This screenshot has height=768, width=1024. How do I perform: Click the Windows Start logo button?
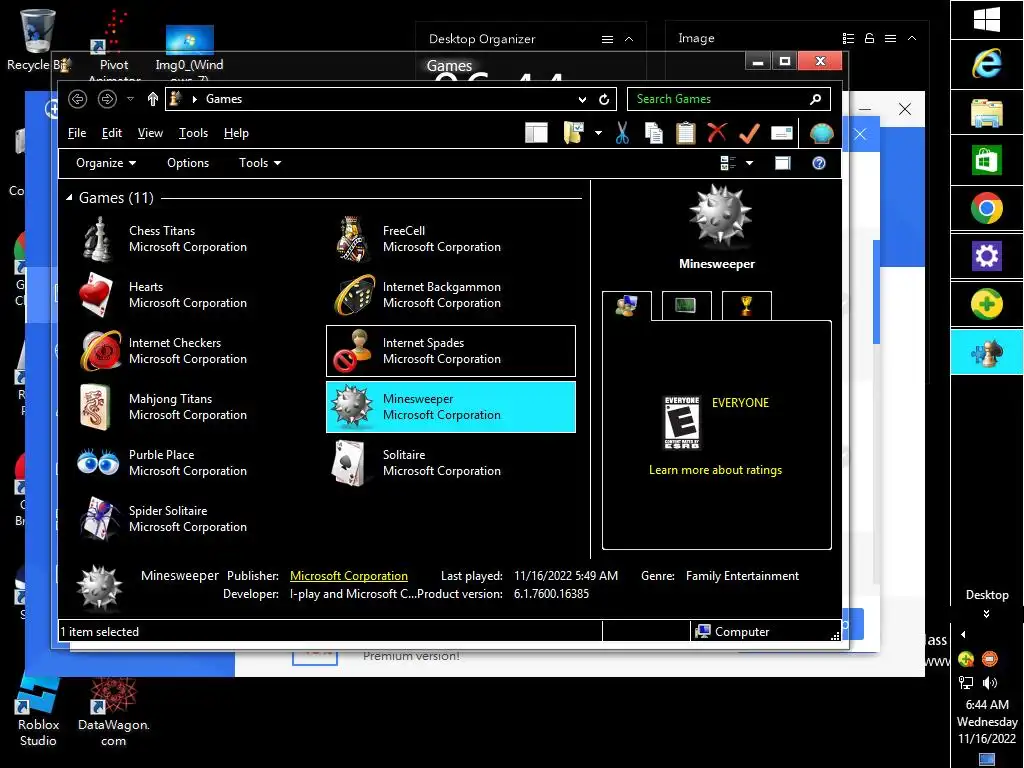[987, 19]
